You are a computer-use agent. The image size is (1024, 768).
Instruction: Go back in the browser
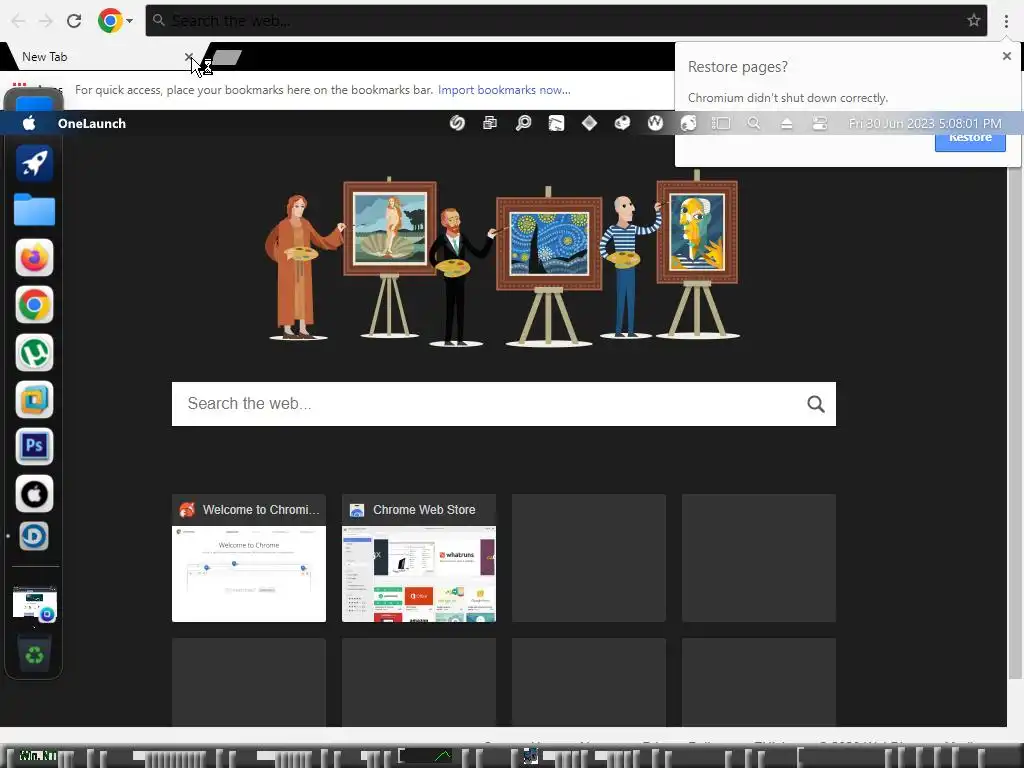click(x=18, y=21)
